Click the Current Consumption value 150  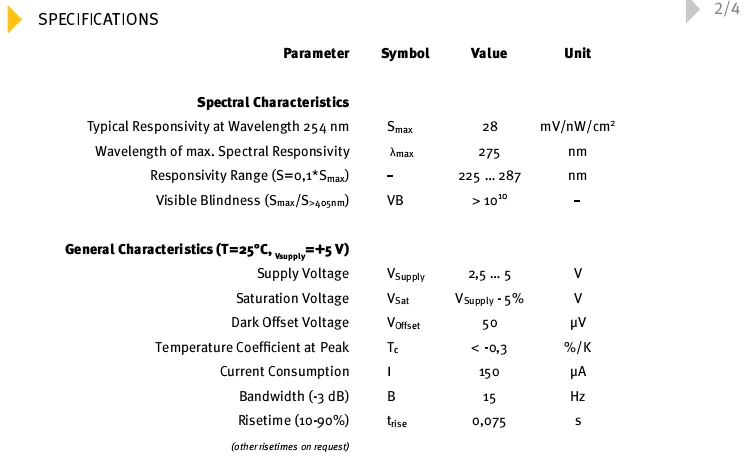(489, 371)
